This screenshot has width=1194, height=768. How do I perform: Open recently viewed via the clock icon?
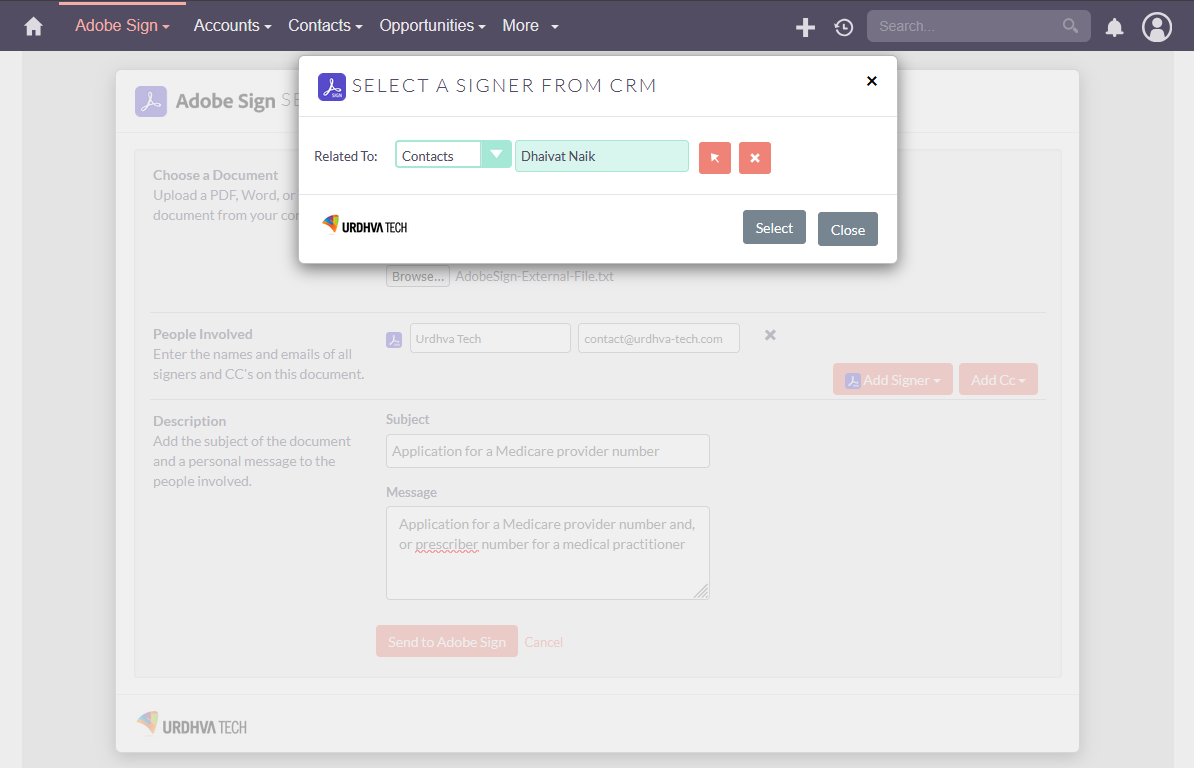[x=843, y=27]
